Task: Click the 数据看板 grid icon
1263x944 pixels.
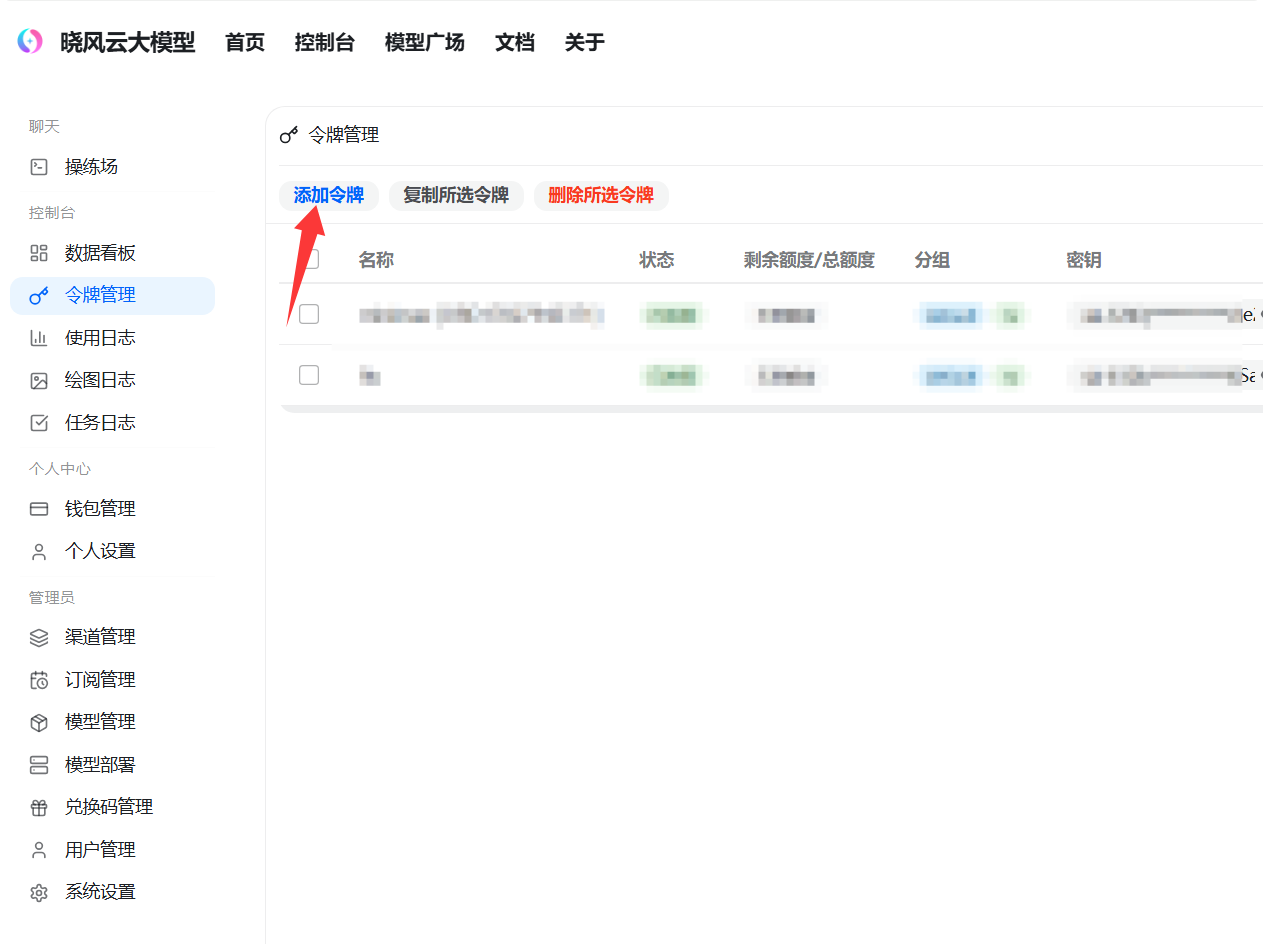Action: [39, 253]
